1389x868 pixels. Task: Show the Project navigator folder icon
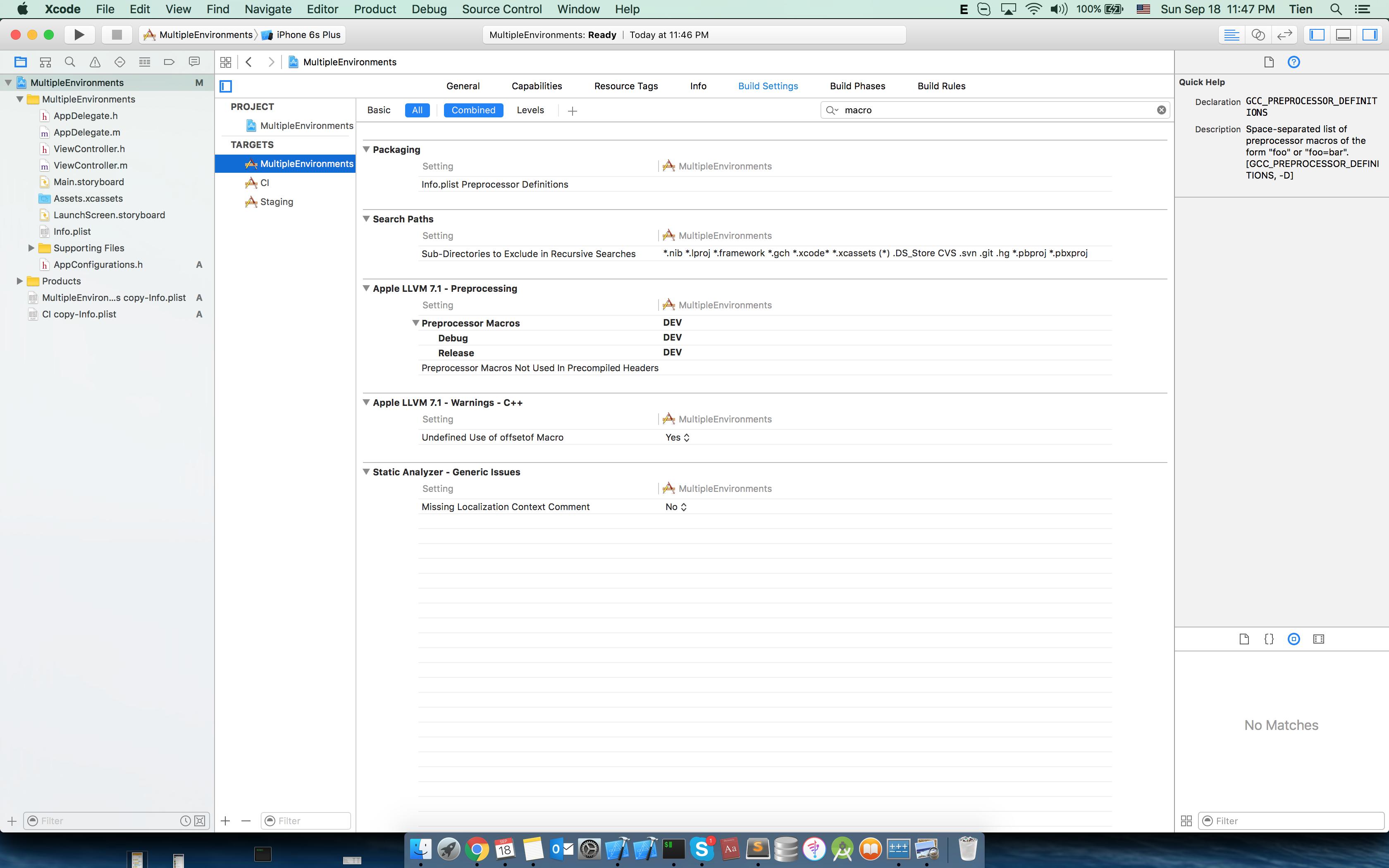[21, 62]
